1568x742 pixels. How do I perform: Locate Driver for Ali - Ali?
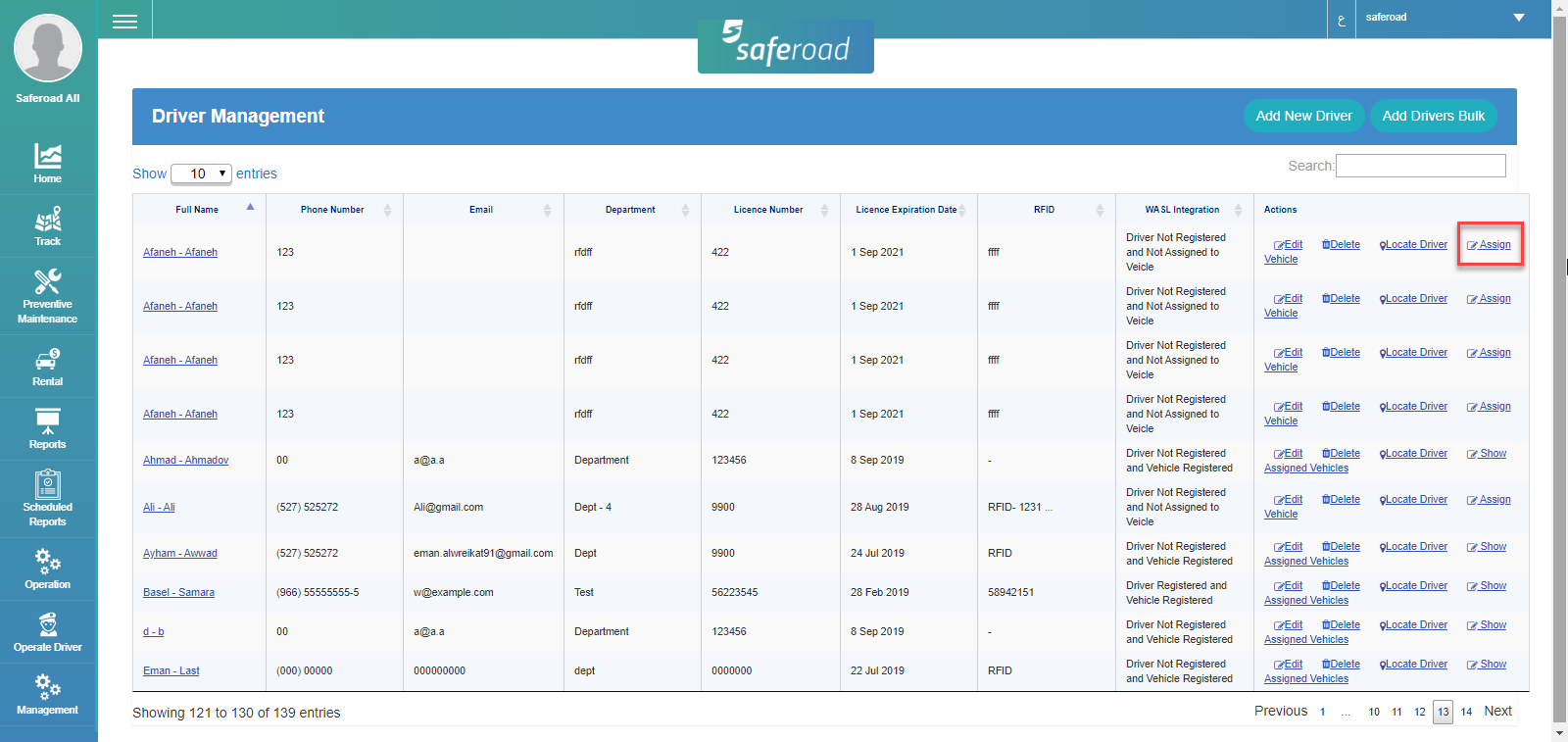tap(1413, 499)
